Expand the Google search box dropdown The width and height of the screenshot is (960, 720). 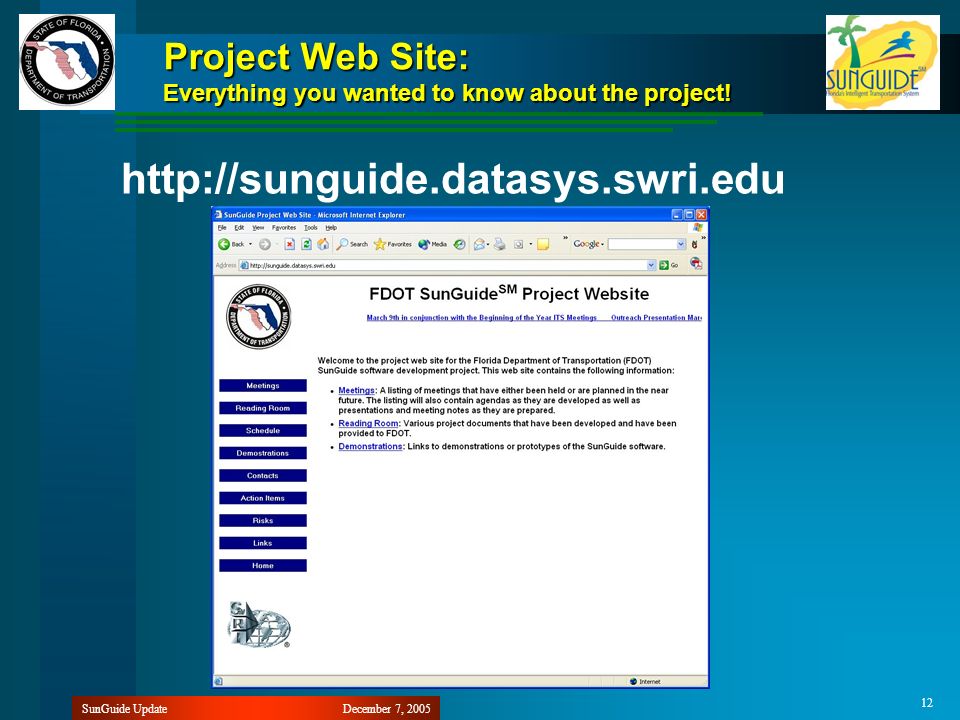(681, 244)
